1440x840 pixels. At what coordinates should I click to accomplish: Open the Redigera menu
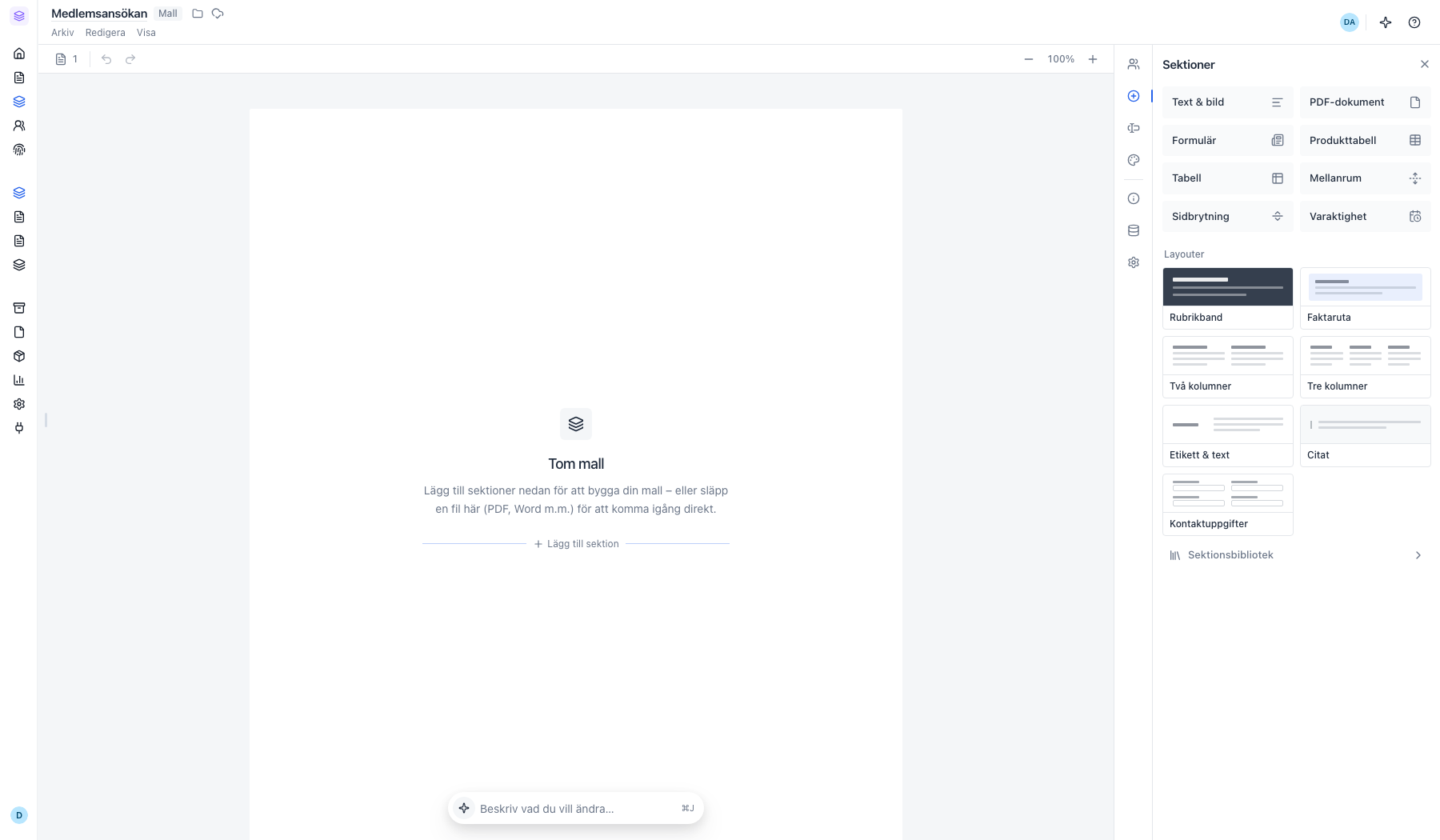106,33
